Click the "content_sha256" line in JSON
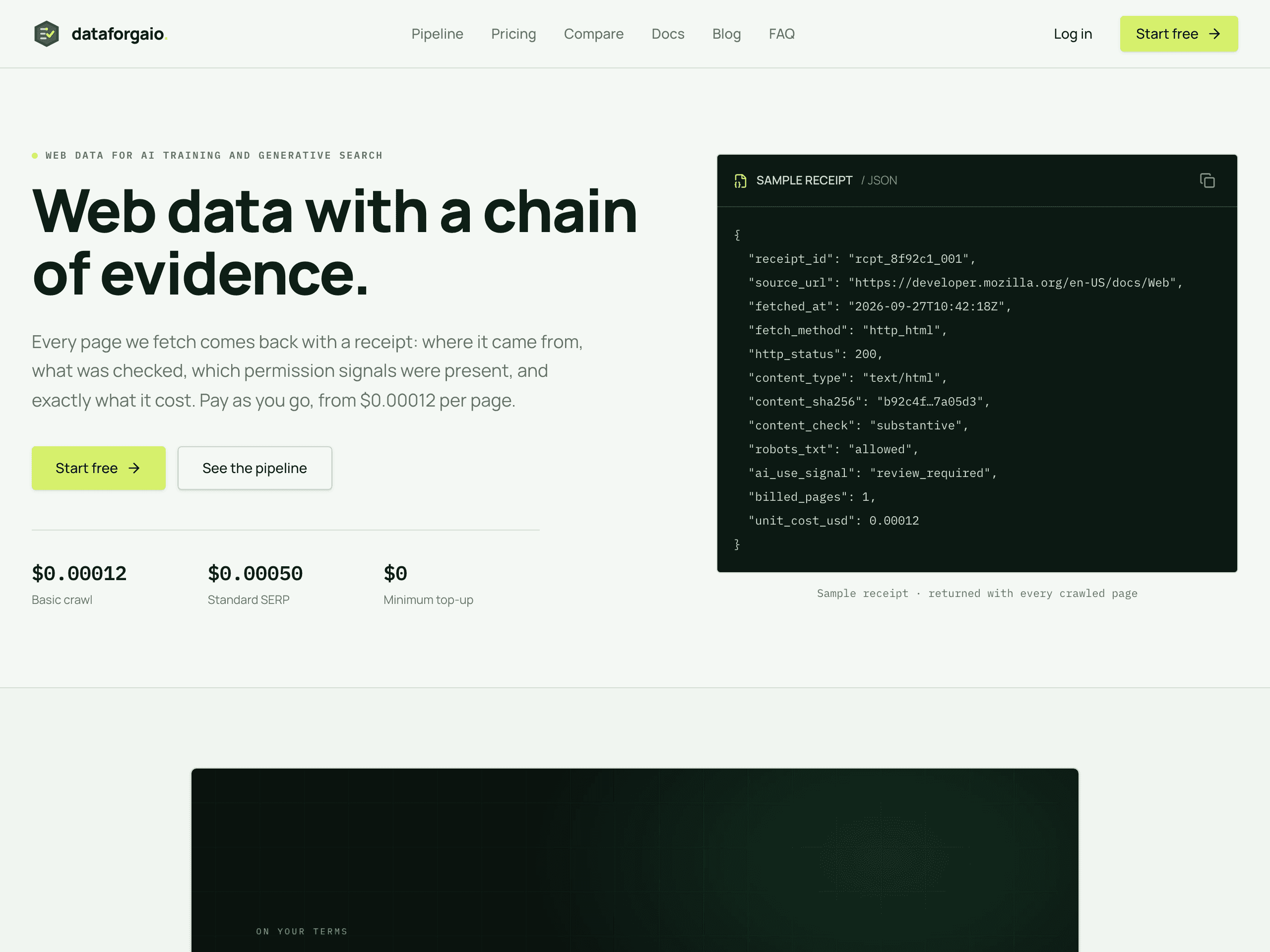 coord(869,402)
